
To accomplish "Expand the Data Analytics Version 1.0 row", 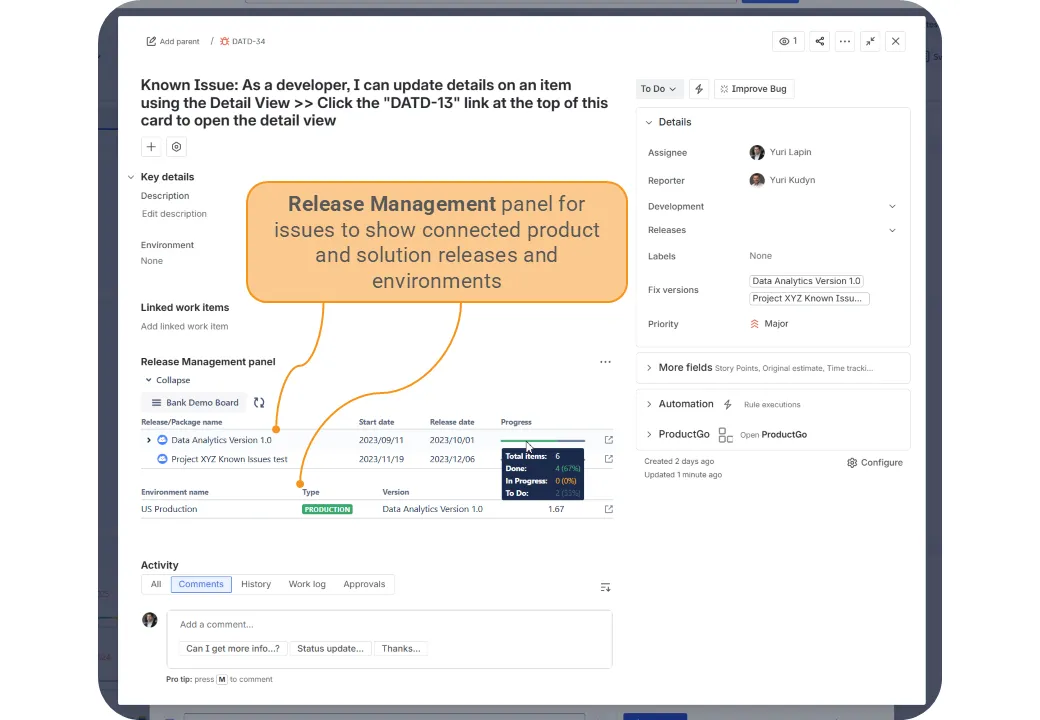I will pos(149,440).
